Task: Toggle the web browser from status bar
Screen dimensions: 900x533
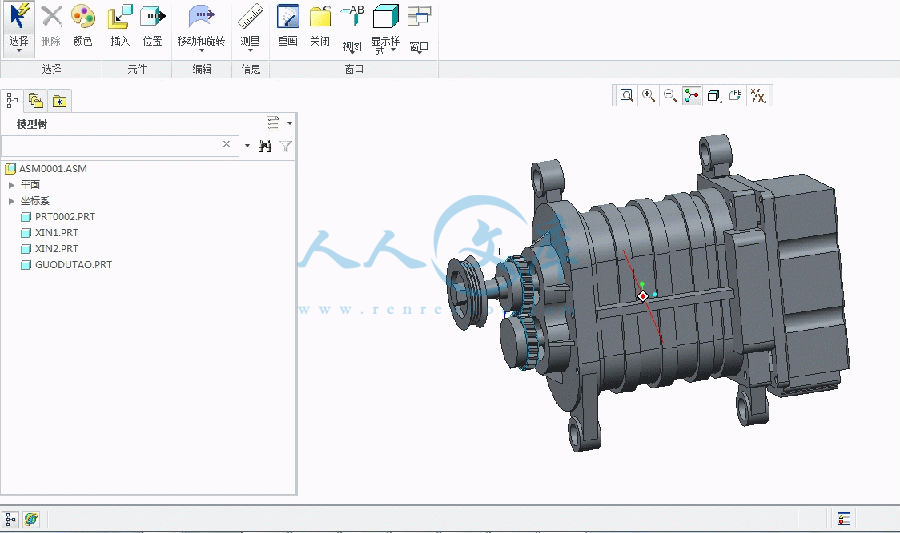Action: click(x=31, y=519)
